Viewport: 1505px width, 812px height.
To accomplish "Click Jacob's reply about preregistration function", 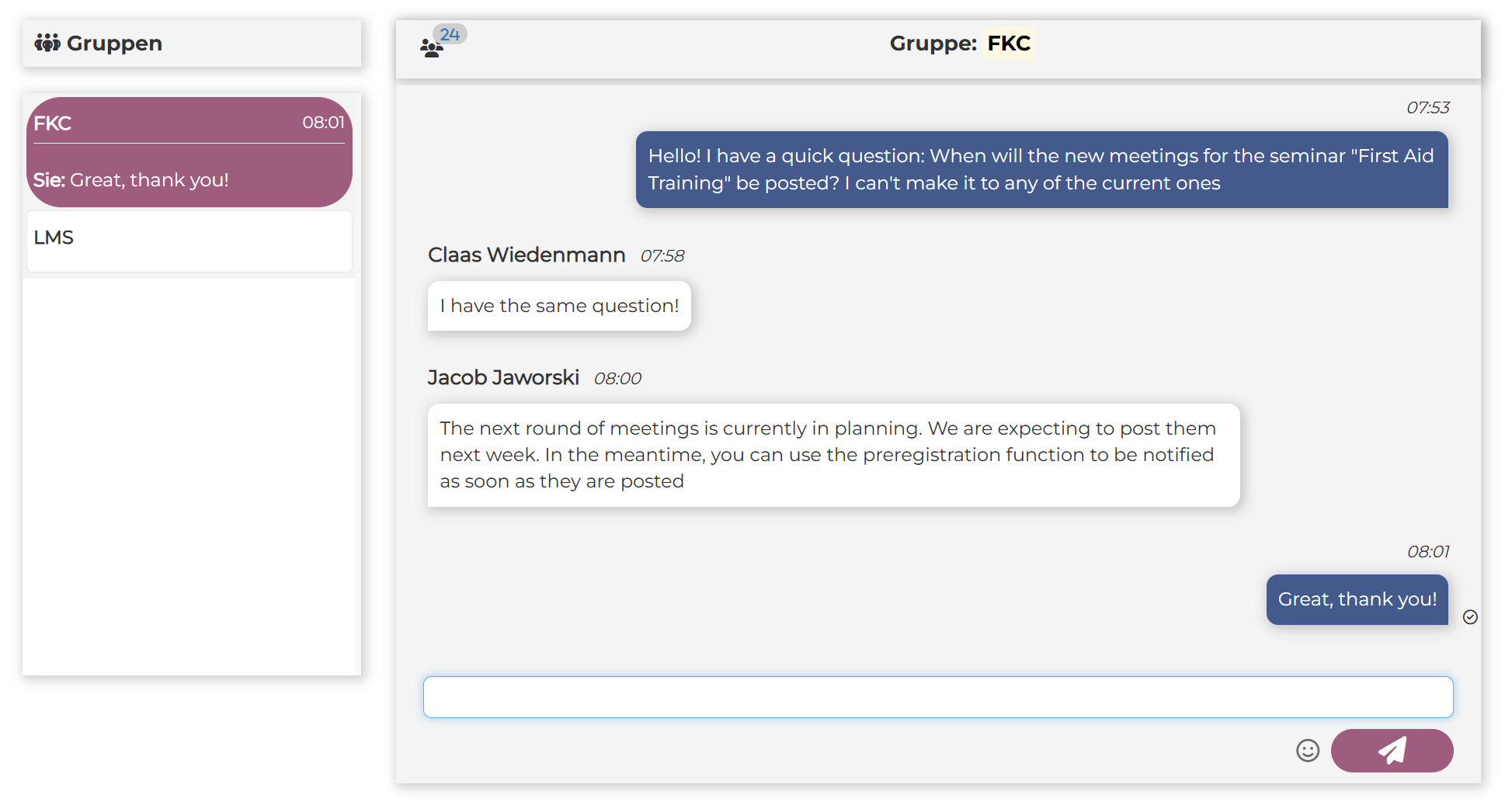I will (833, 455).
